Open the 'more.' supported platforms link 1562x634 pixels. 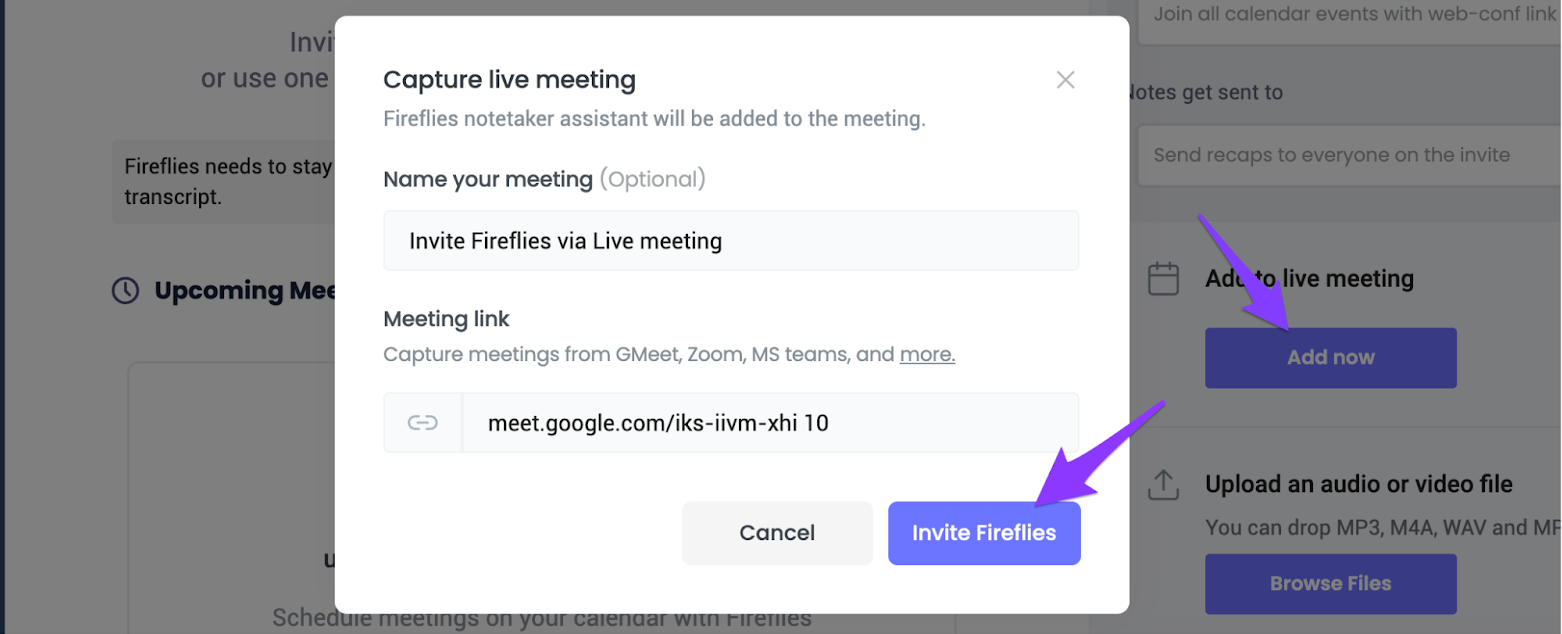click(x=927, y=354)
